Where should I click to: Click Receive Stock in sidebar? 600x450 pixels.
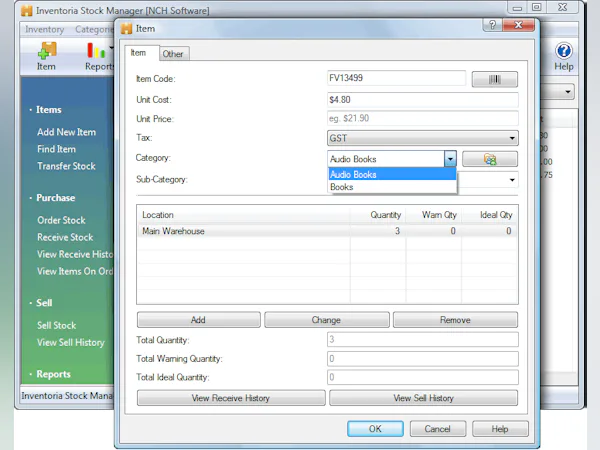[65, 237]
